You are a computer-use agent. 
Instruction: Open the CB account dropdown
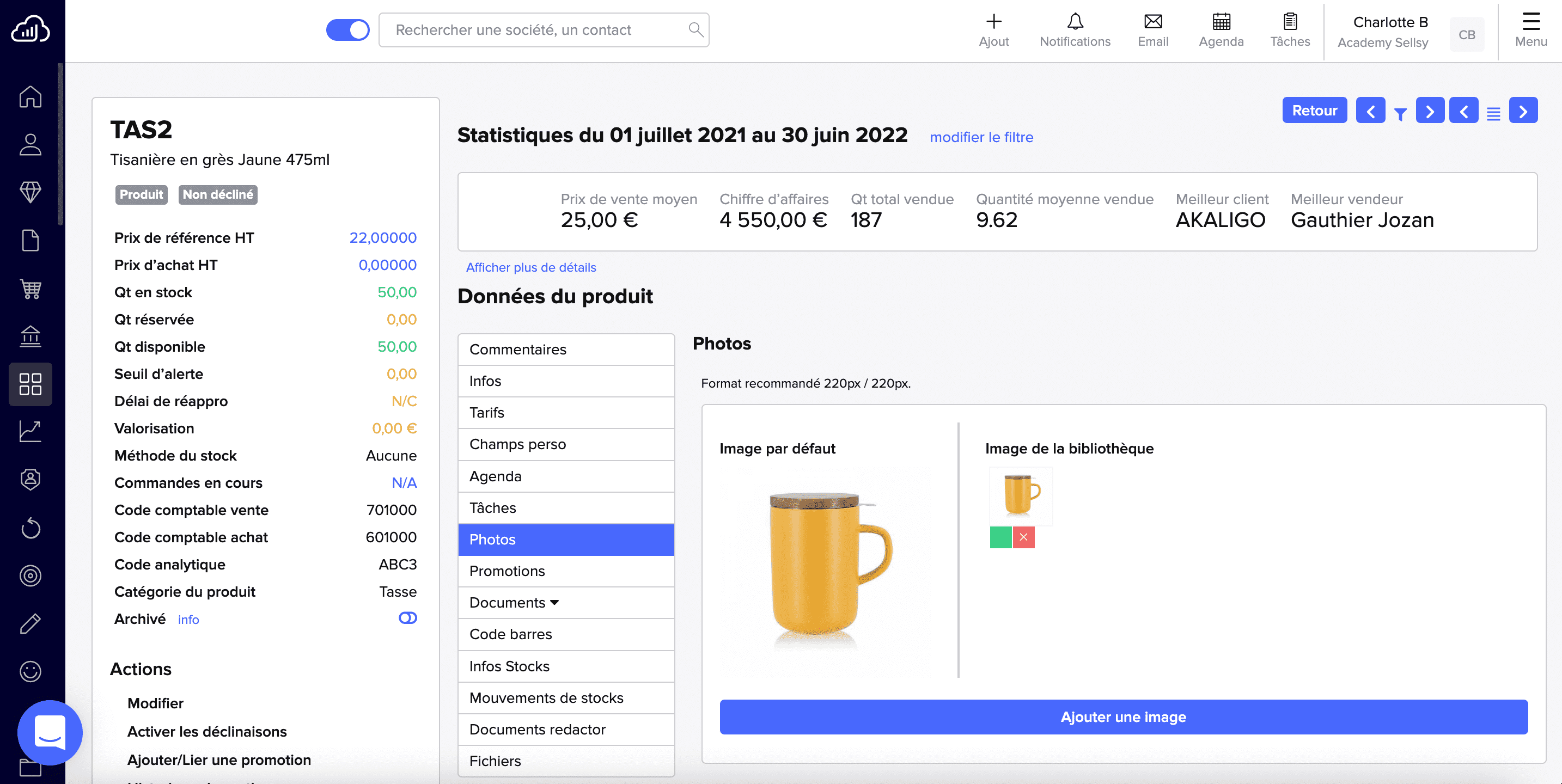point(1467,34)
